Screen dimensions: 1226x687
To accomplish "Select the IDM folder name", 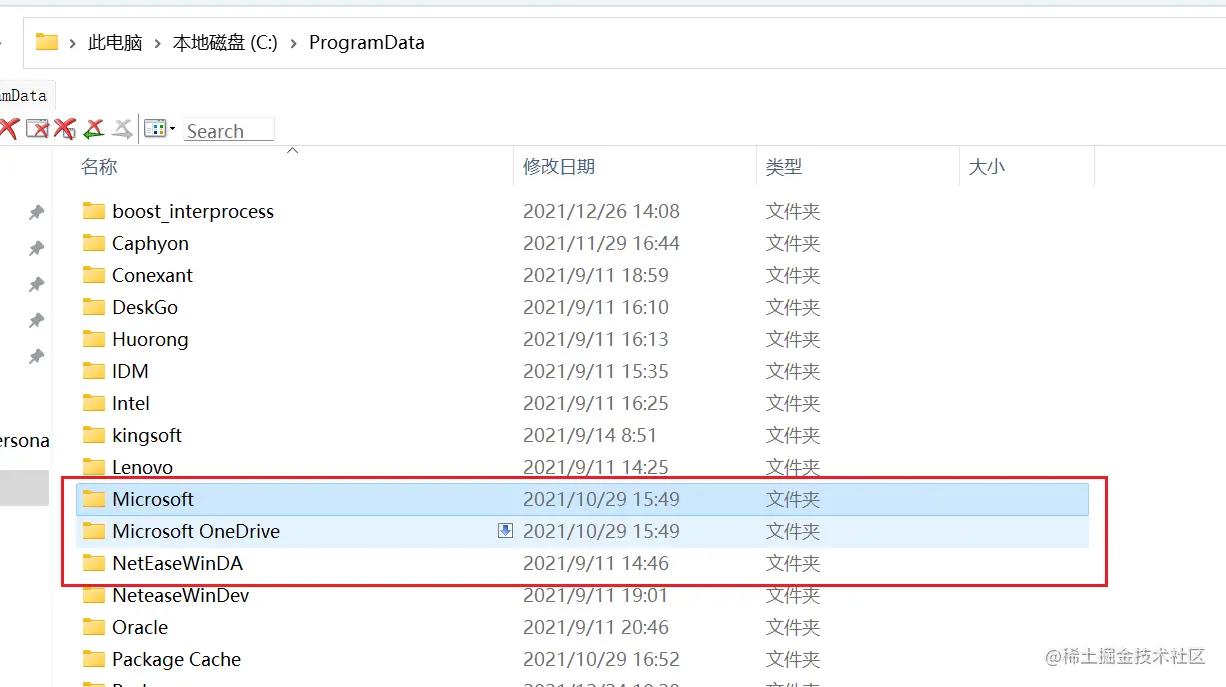I will [x=130, y=371].
